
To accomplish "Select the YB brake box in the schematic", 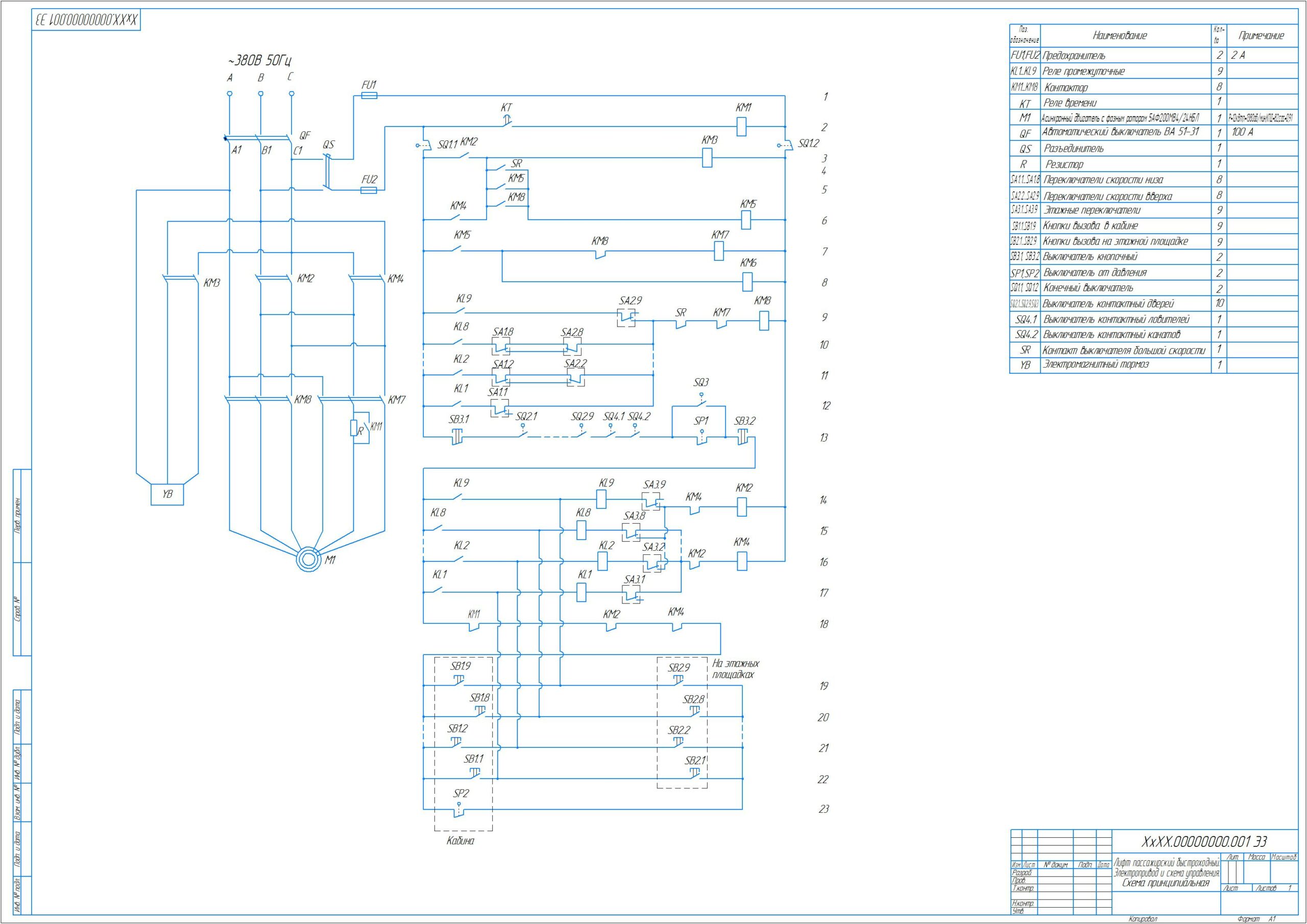I will click(167, 494).
